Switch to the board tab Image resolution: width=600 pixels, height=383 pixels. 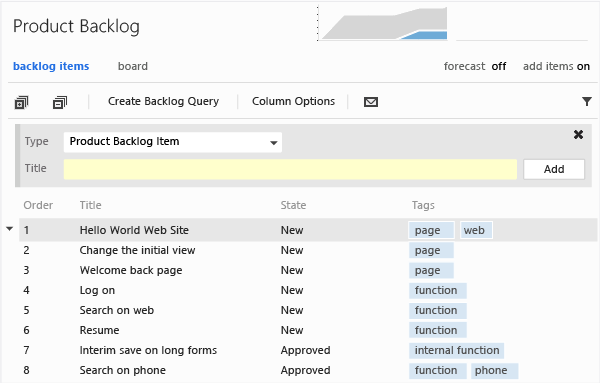click(x=133, y=66)
